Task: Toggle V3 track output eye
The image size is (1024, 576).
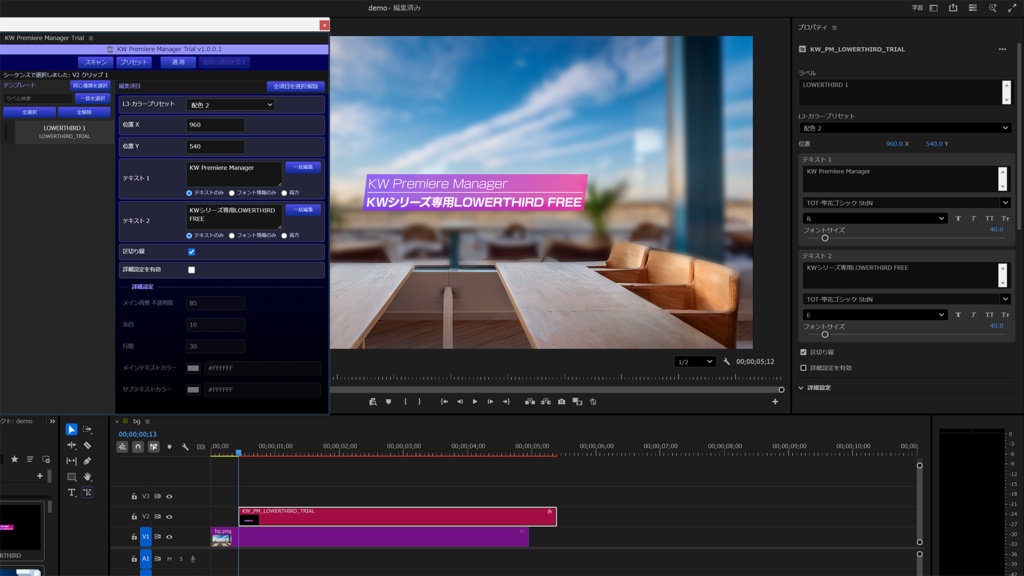Action: [169, 496]
